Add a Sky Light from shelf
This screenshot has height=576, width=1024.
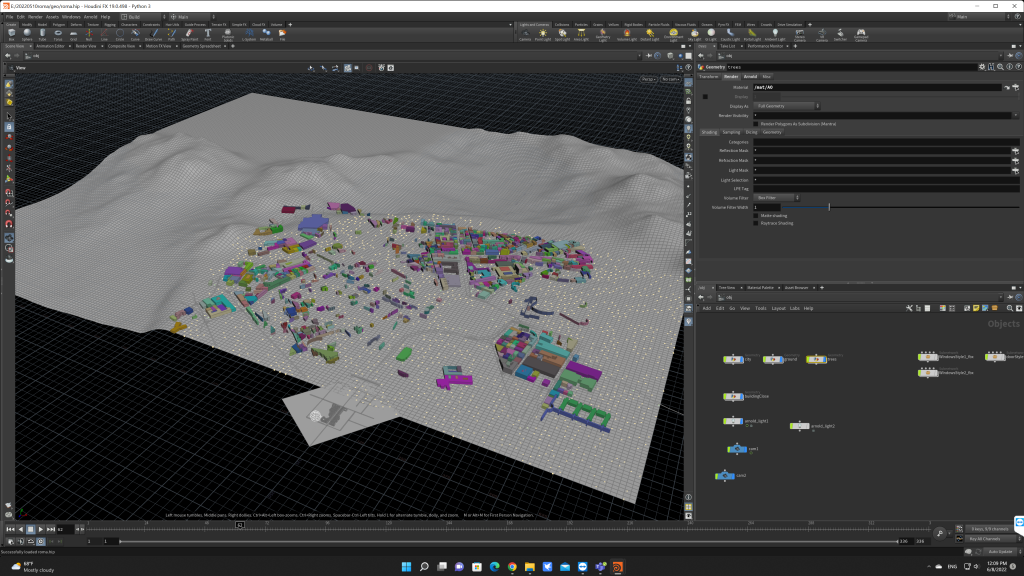point(694,35)
